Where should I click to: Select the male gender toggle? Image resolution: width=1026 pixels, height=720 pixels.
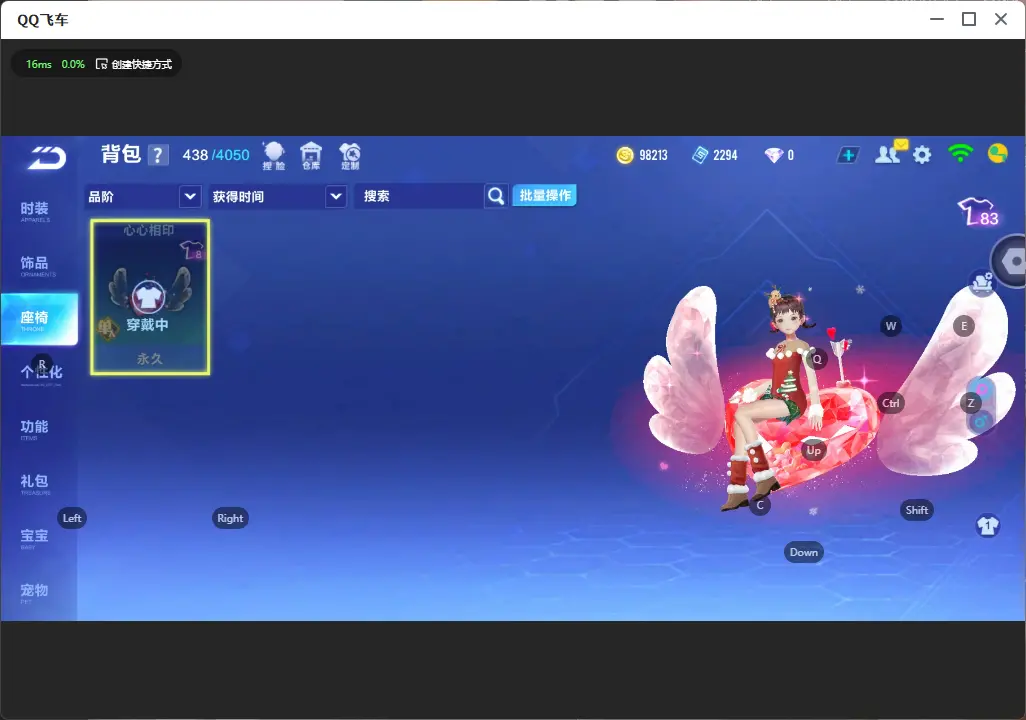981,421
